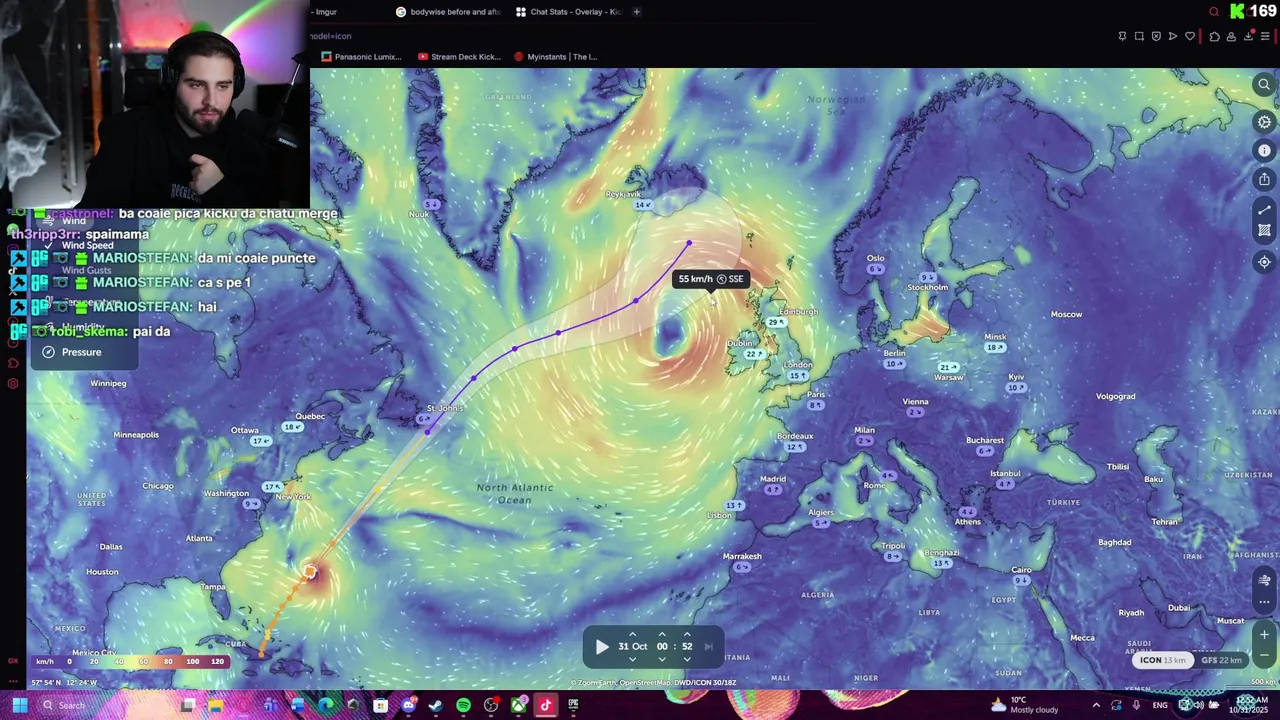Screen dimensions: 1280x720
Task: Decrease the hour with down chevron
Action: [662, 659]
